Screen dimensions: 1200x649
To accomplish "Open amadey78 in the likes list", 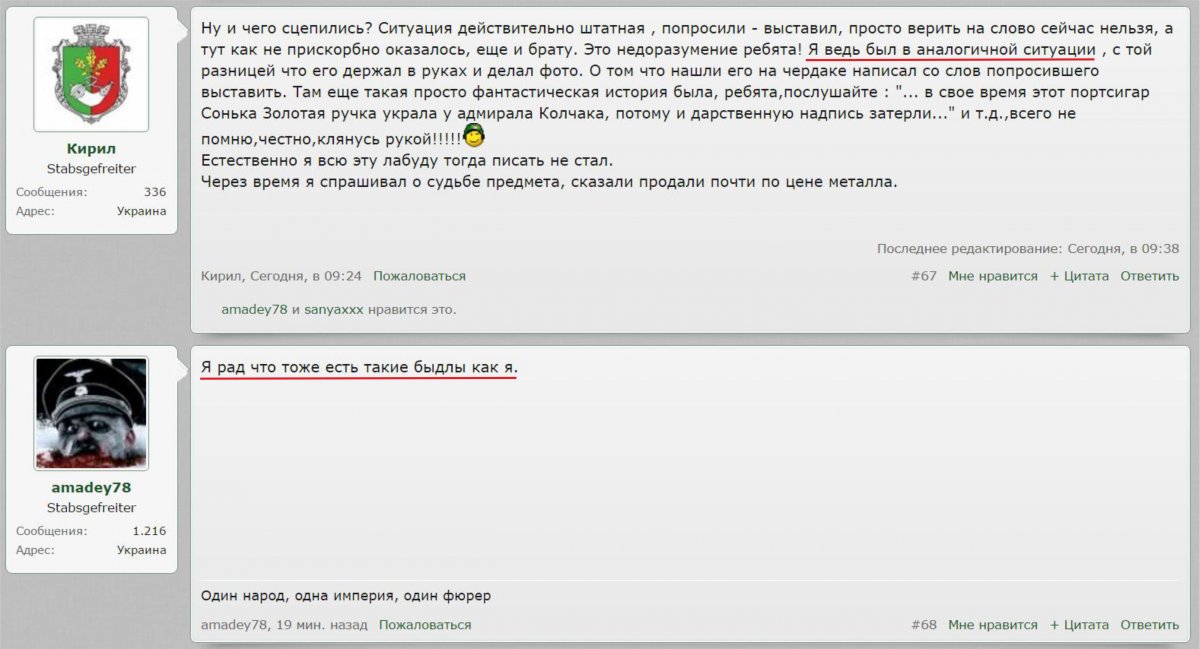I will (254, 310).
